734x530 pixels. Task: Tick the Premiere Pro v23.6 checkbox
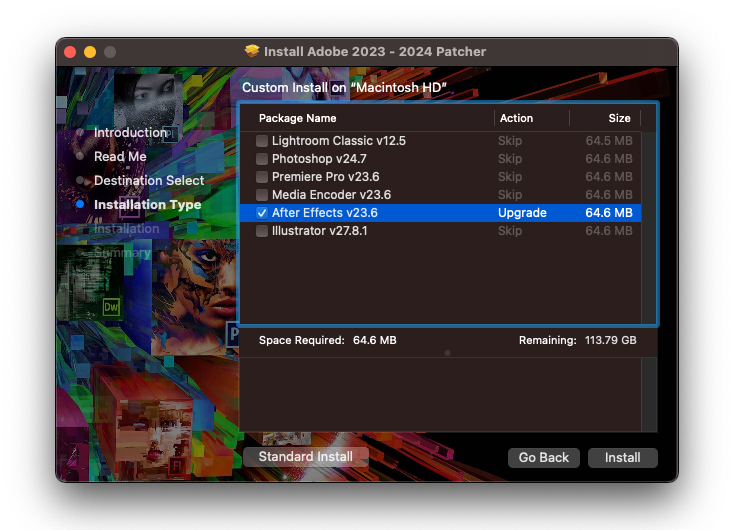point(262,177)
